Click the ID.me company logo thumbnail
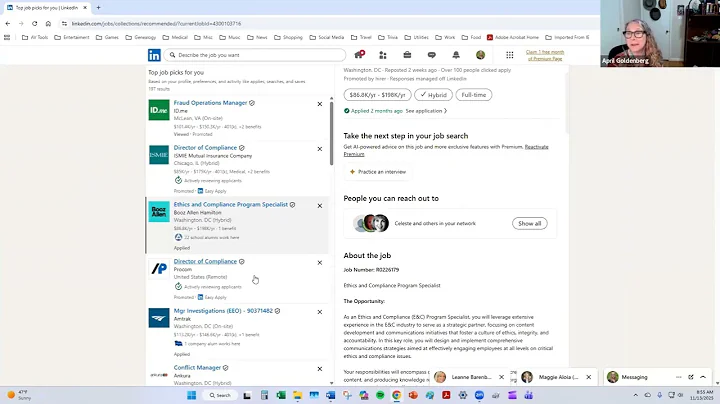Screen dimensions: 720x404 [x=159, y=110]
